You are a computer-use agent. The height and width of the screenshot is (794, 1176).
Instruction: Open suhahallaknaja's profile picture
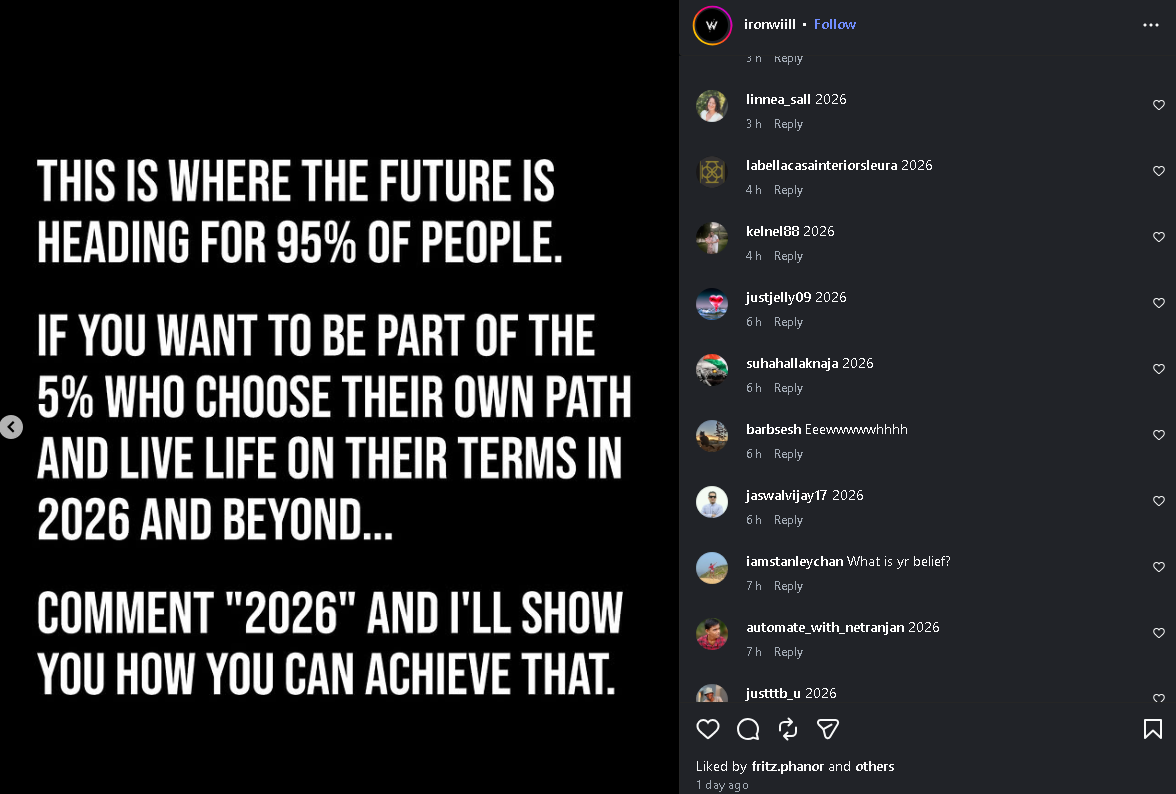point(712,369)
